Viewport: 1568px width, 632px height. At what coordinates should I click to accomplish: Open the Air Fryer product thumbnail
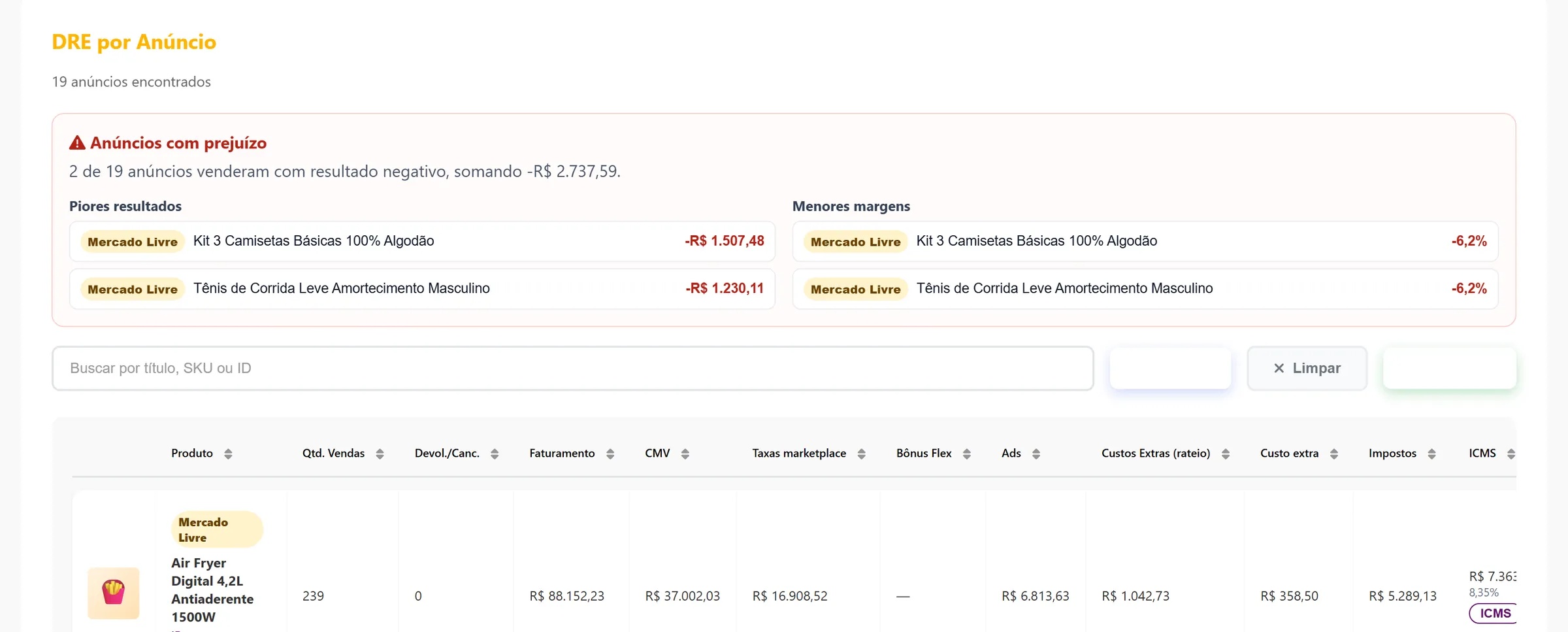click(114, 593)
